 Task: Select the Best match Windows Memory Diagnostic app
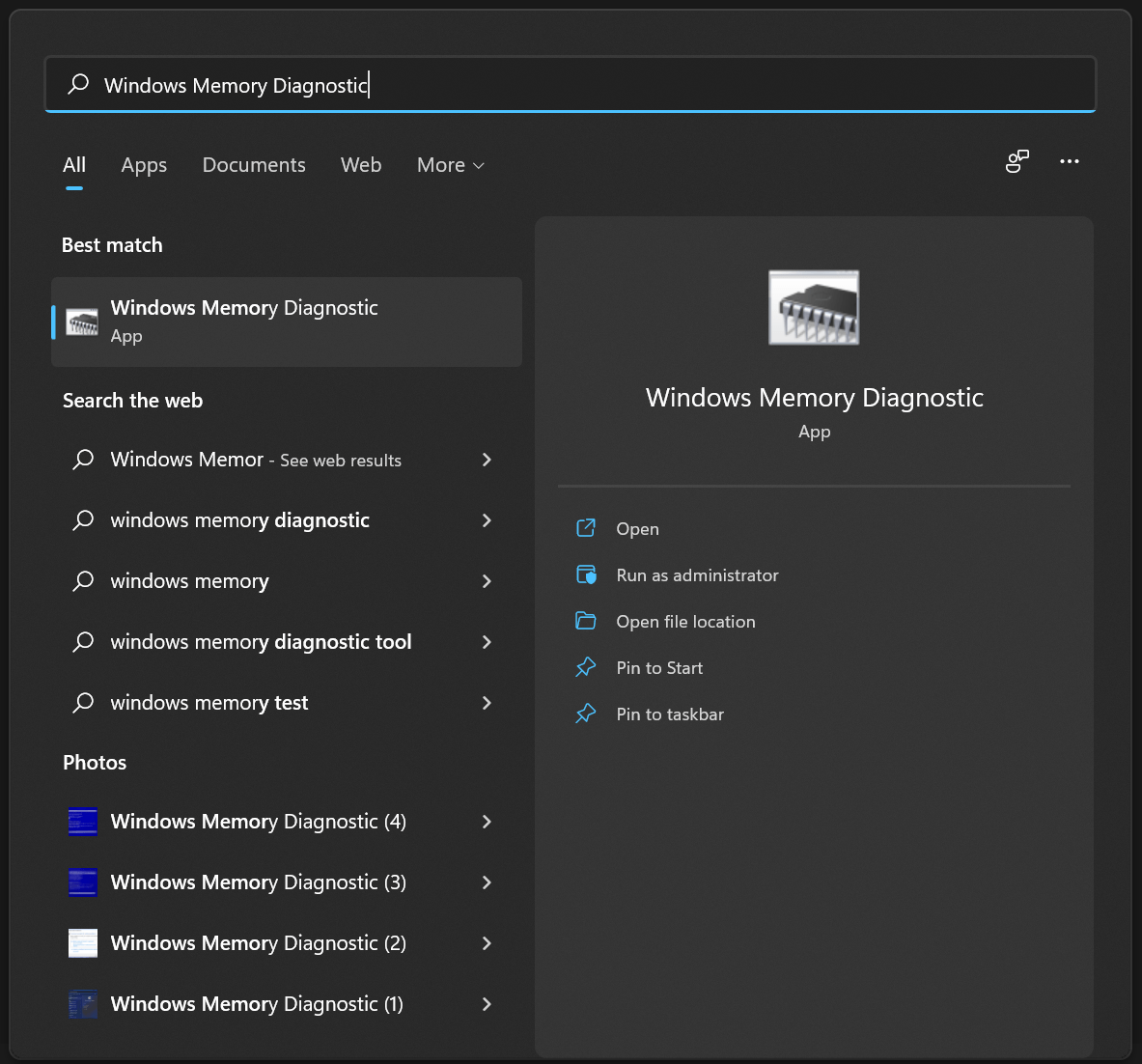286,322
